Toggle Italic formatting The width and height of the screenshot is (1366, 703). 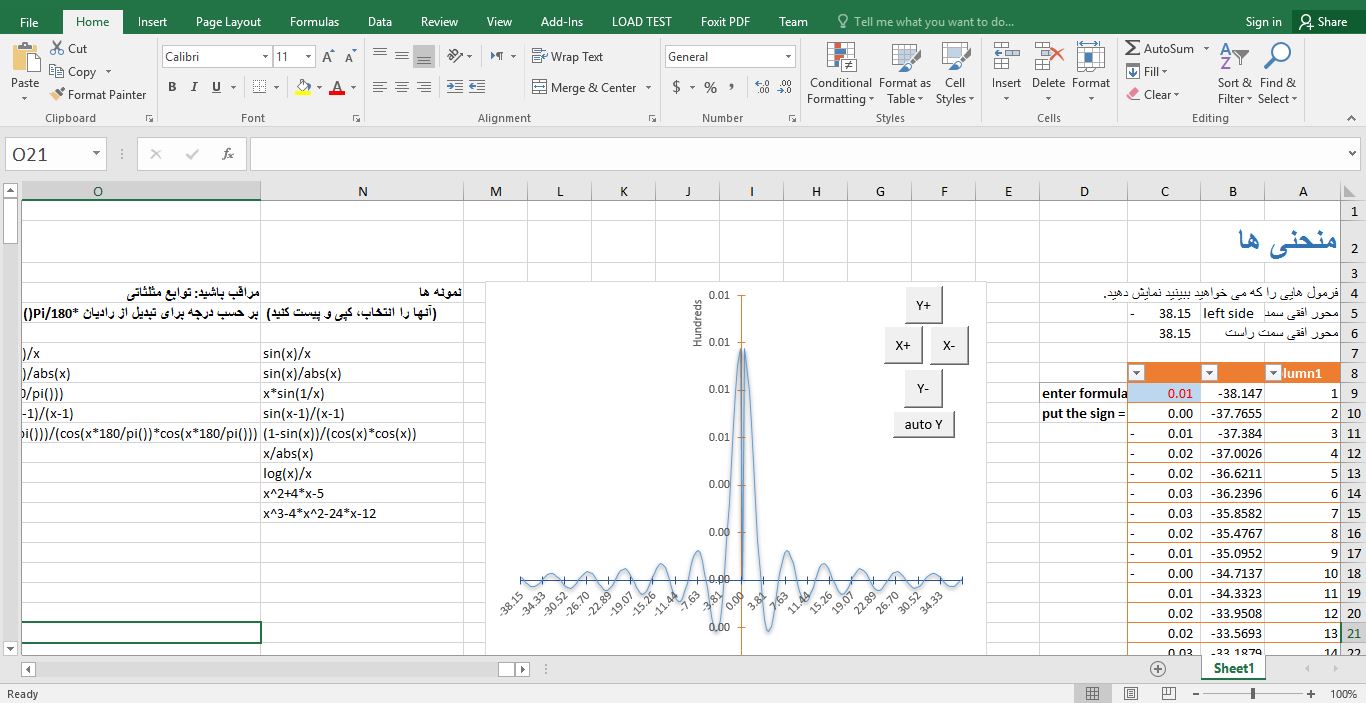194,87
